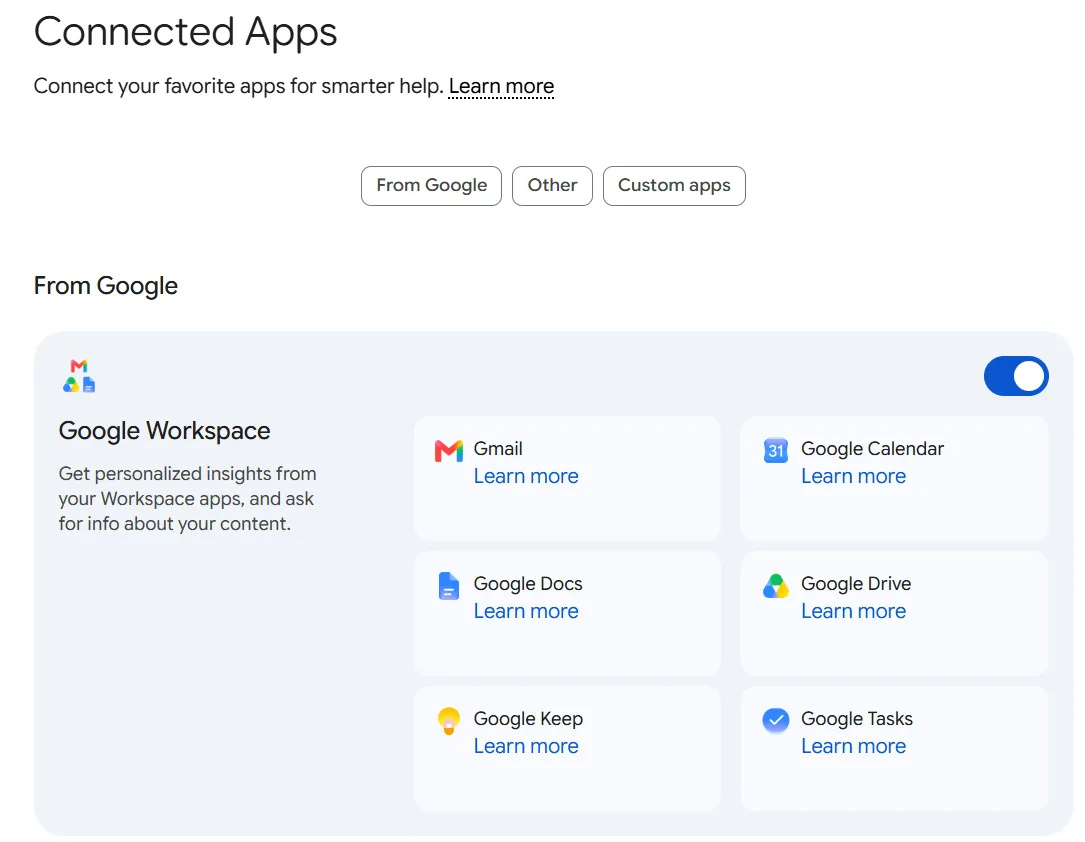Click the Google Calendar icon
This screenshot has height=842, width=1085.
(x=776, y=450)
